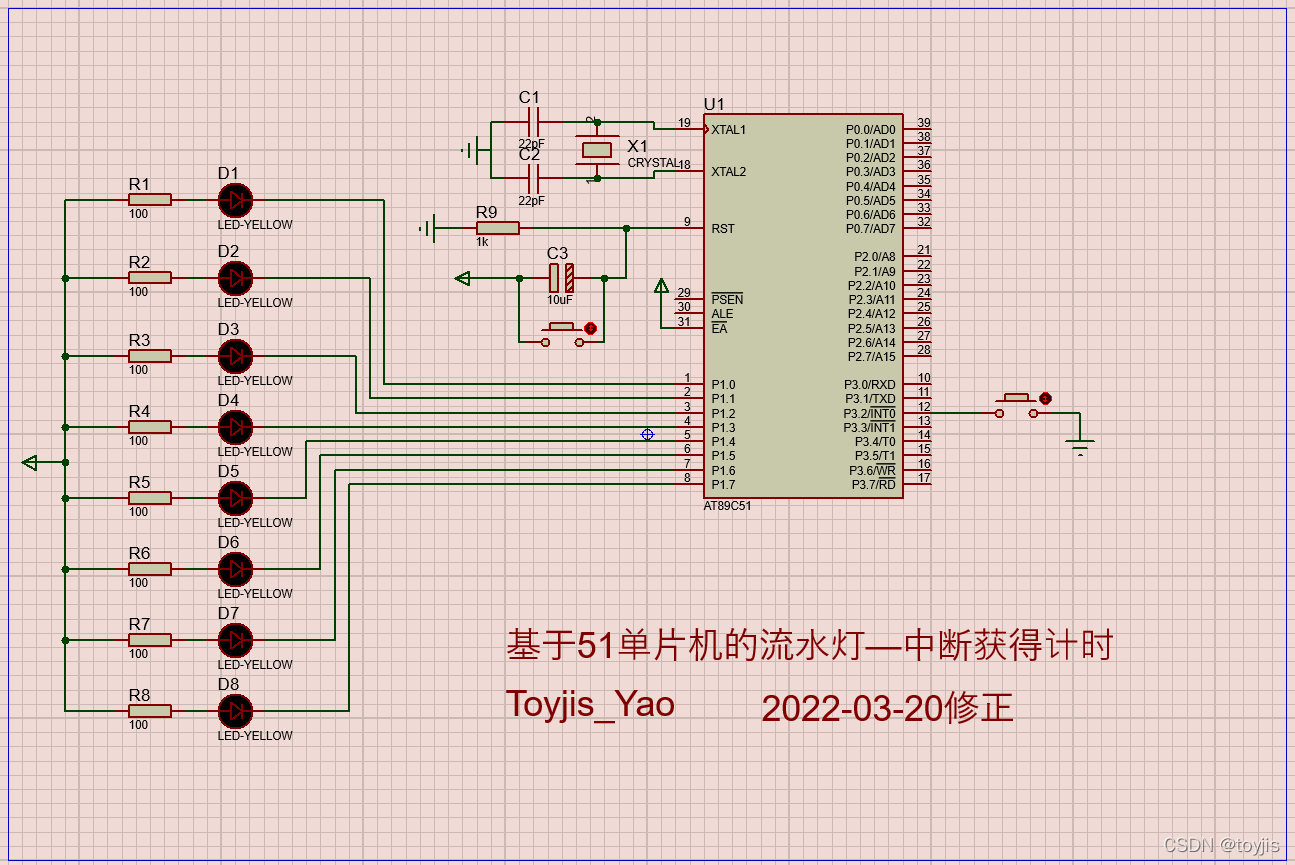Viewport: 1295px width, 865px height.
Task: Click the XTAL2 pin label
Action: tap(728, 172)
